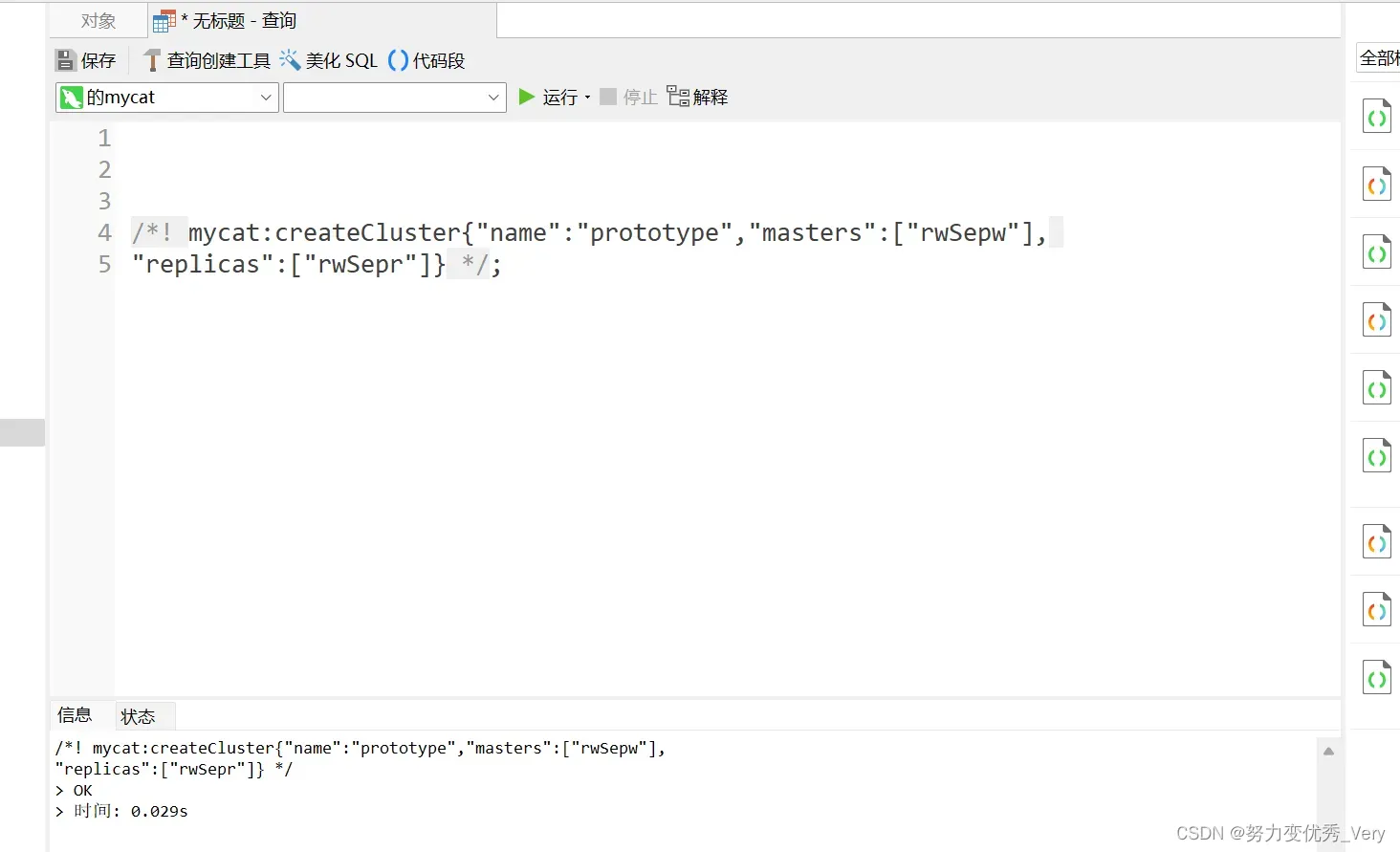
Task: Click line number 3 in the editor gutter
Action: point(104,202)
